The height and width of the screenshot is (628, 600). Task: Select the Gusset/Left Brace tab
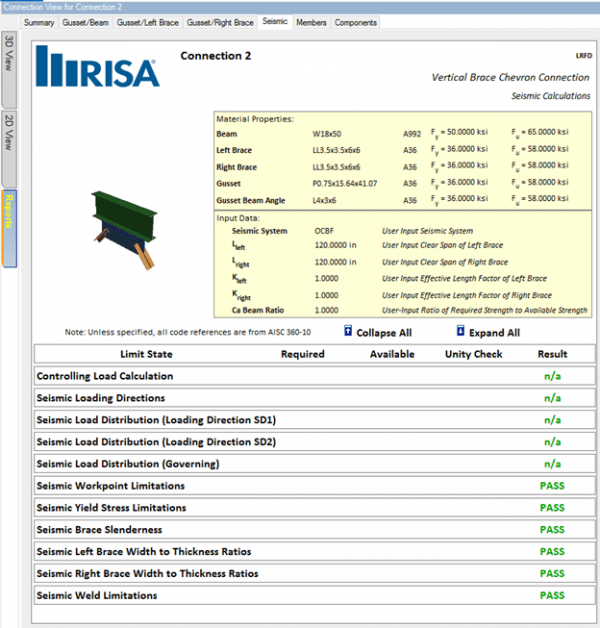[148, 22]
